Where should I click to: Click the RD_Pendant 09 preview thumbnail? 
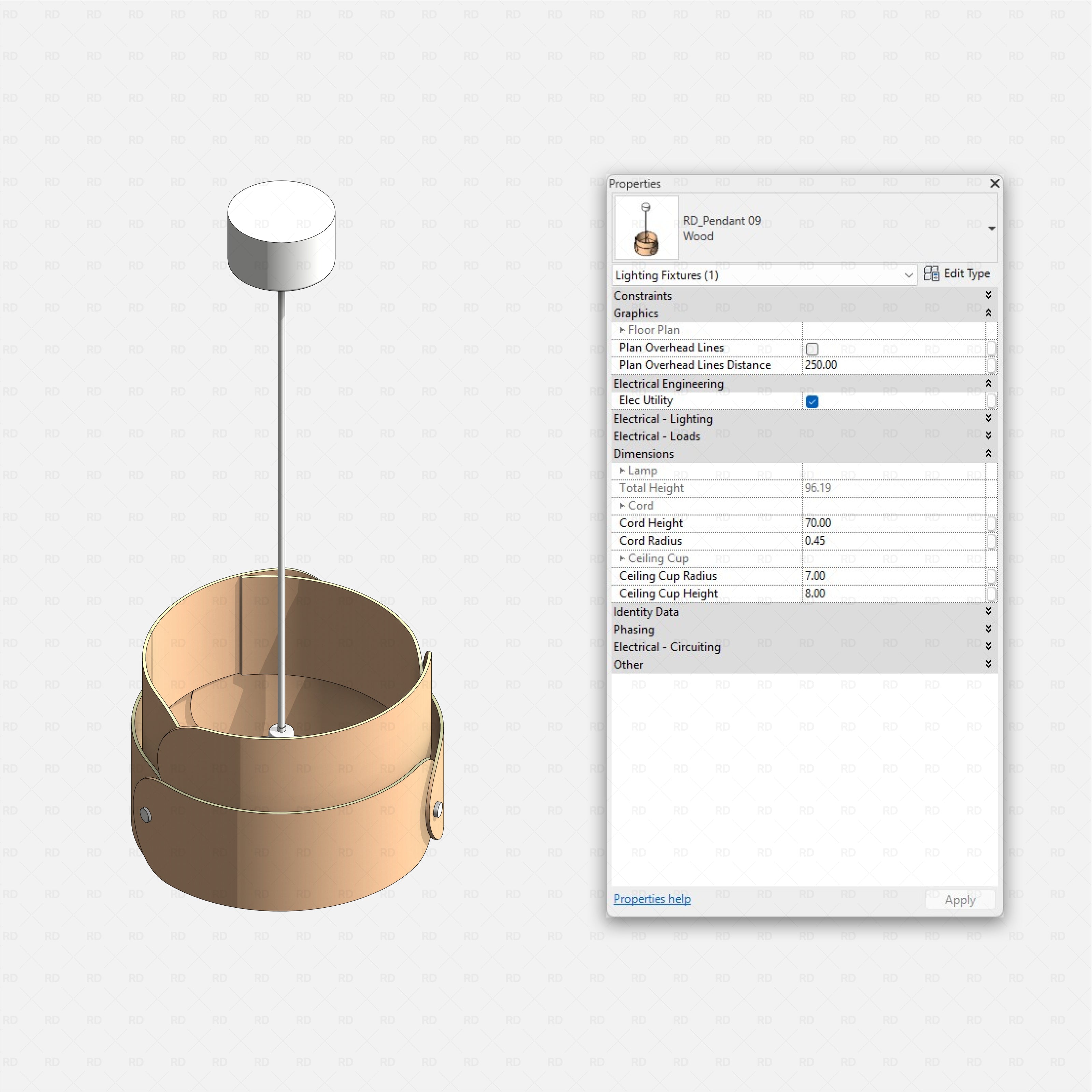(x=646, y=227)
